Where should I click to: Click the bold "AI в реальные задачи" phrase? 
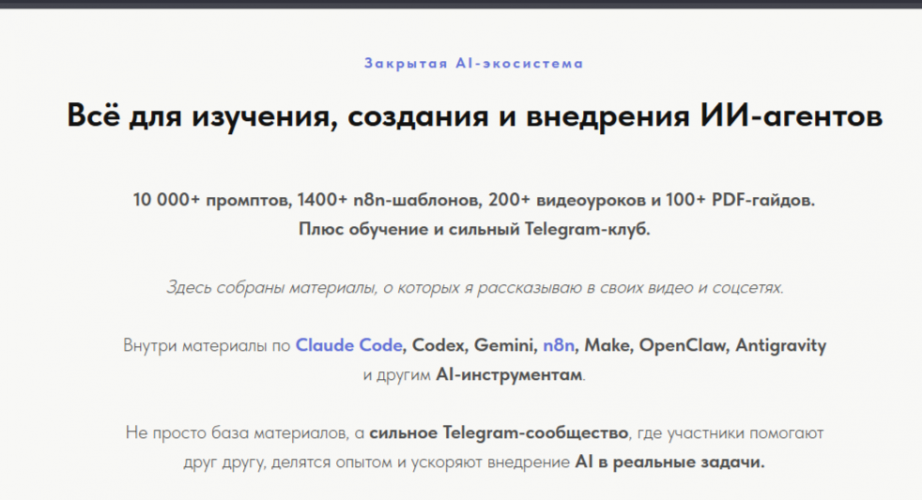[670, 463]
